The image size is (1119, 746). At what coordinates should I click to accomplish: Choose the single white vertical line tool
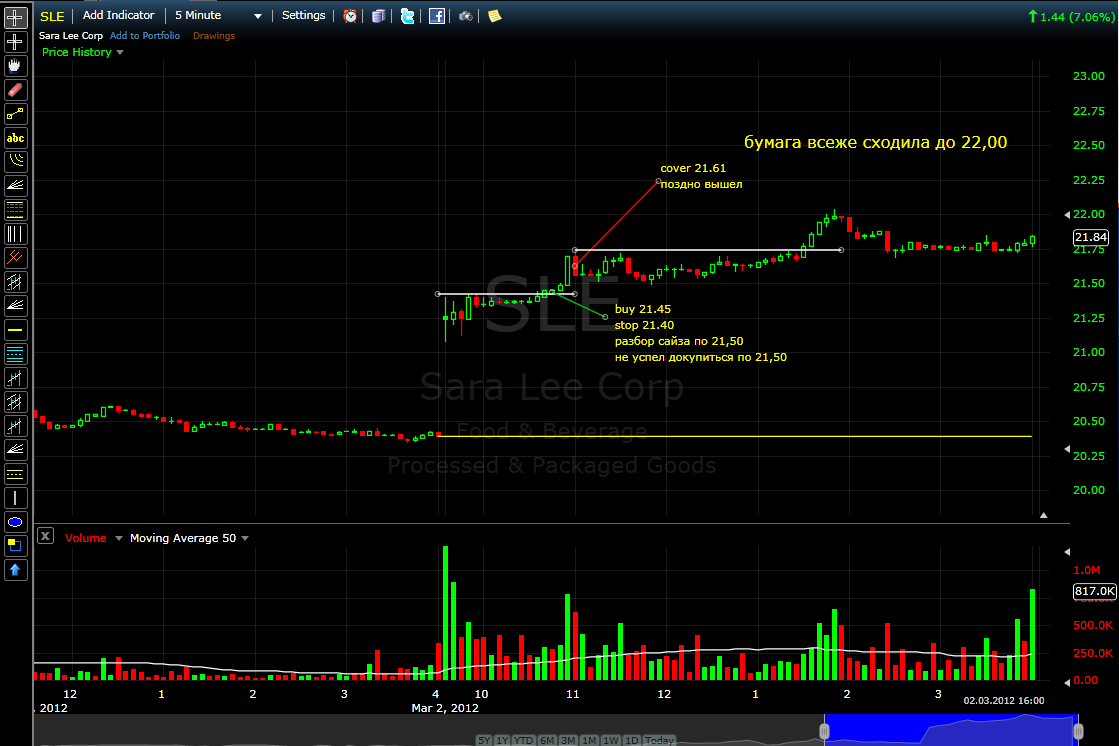coord(15,498)
